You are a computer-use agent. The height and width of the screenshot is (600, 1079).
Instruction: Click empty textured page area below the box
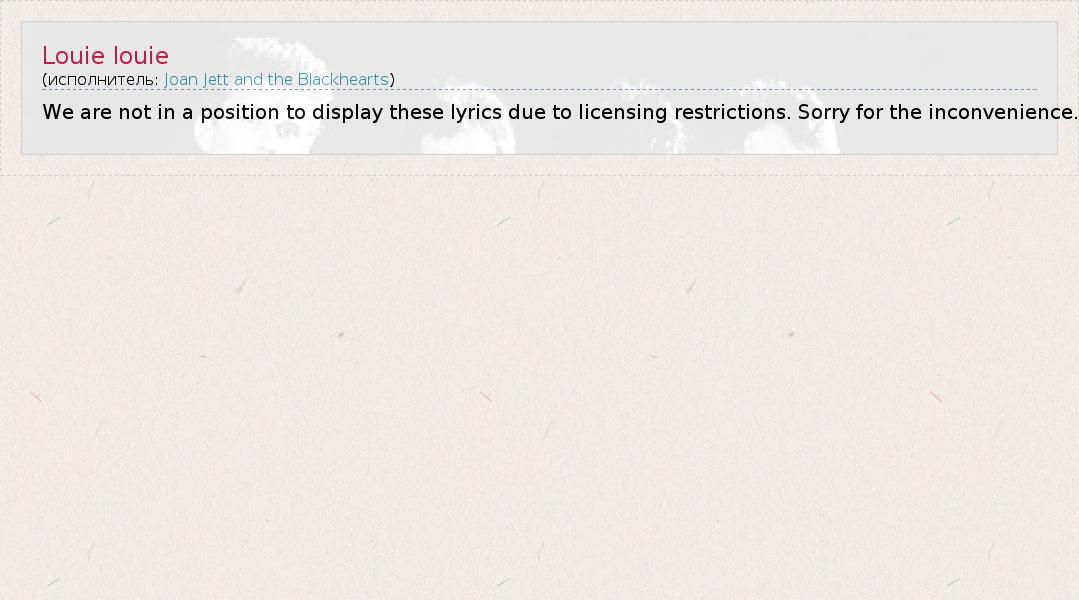pyautogui.click(x=540, y=385)
